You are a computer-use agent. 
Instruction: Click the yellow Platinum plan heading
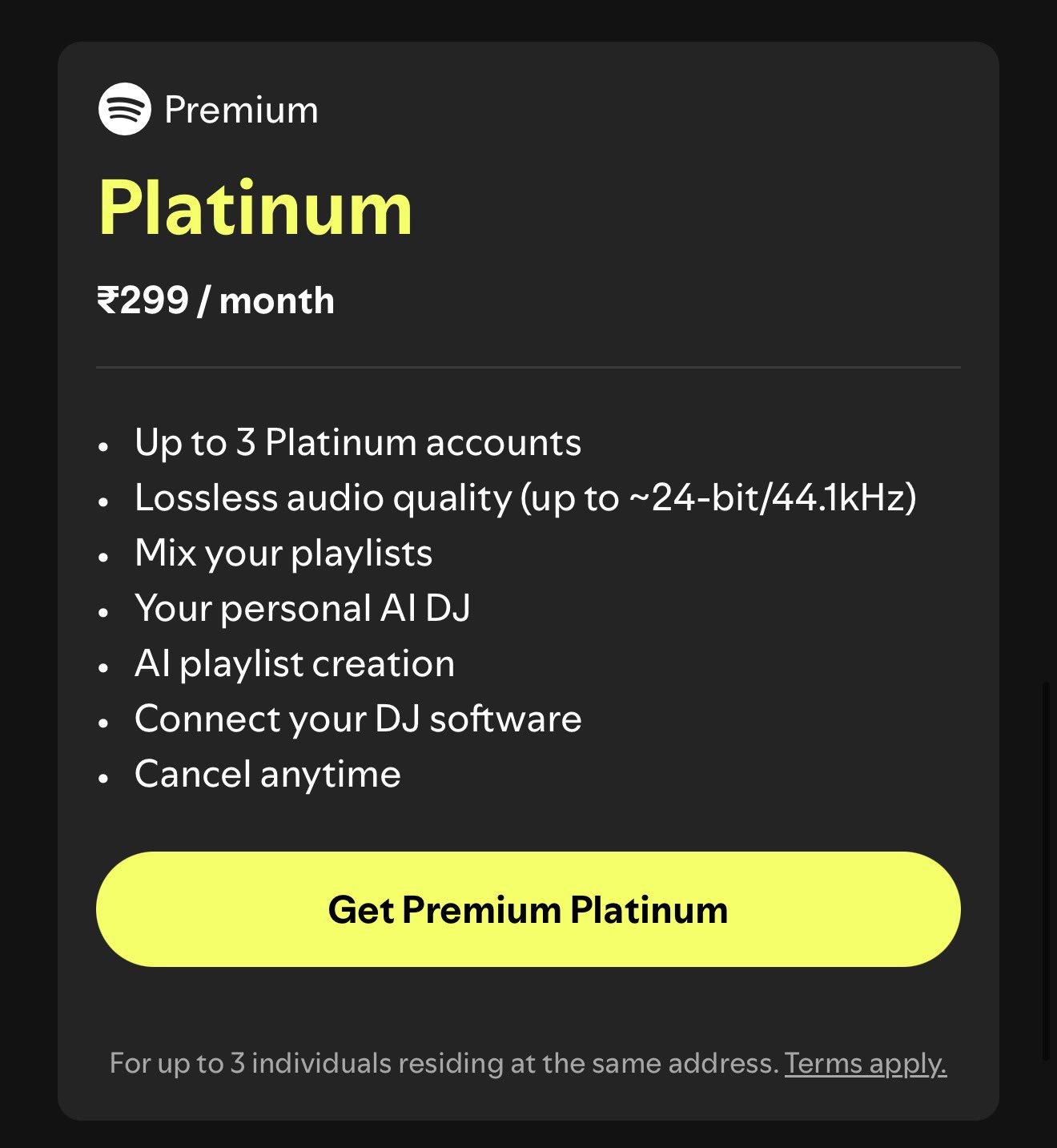(x=255, y=208)
